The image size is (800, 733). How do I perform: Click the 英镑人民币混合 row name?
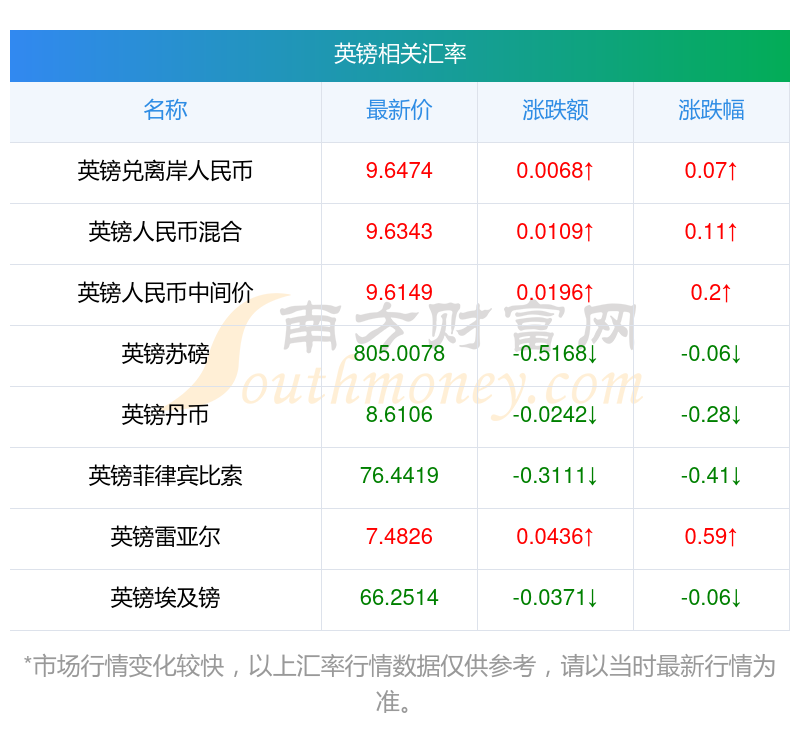(x=165, y=232)
